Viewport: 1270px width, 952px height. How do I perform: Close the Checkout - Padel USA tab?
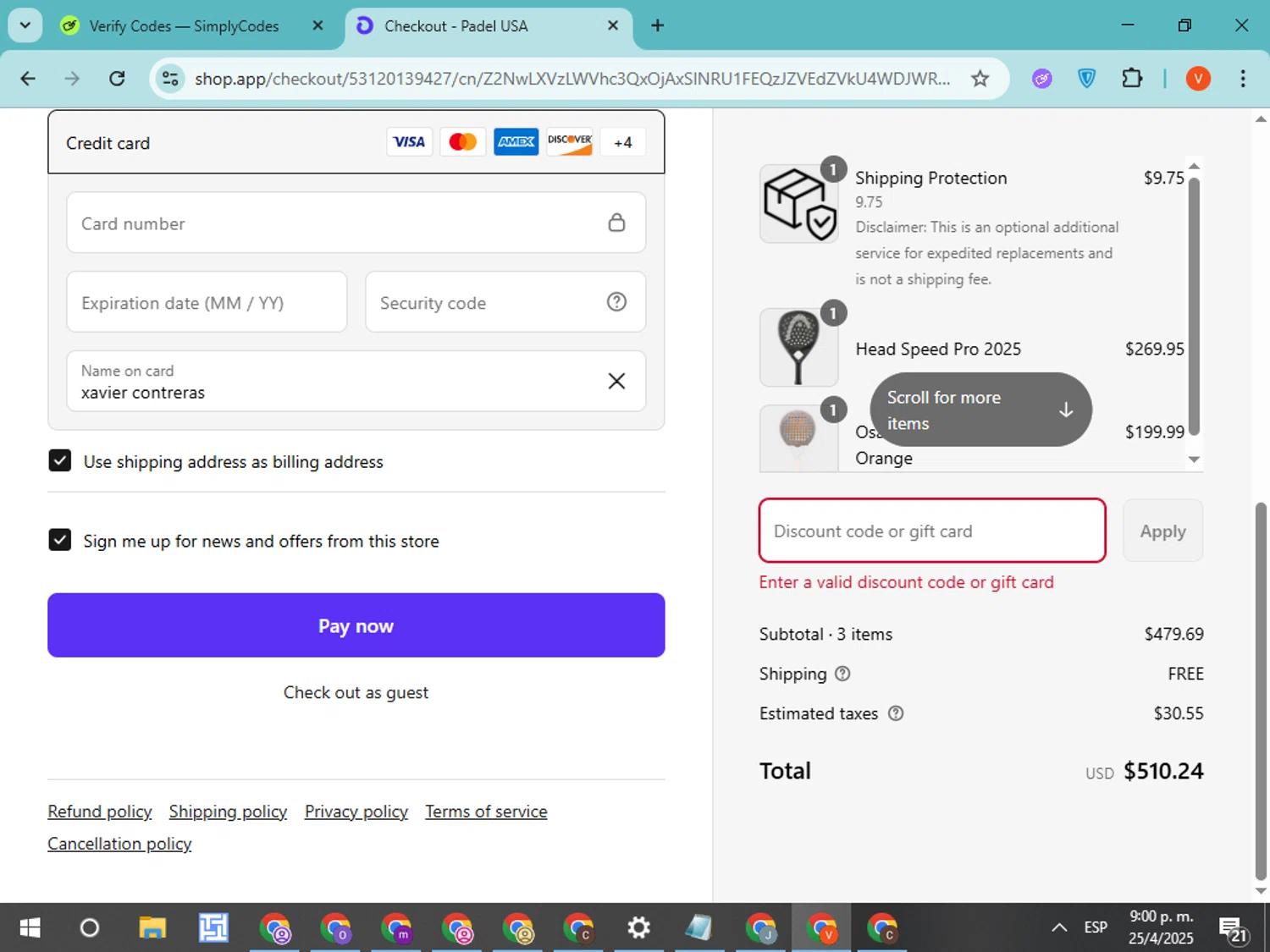point(613,25)
